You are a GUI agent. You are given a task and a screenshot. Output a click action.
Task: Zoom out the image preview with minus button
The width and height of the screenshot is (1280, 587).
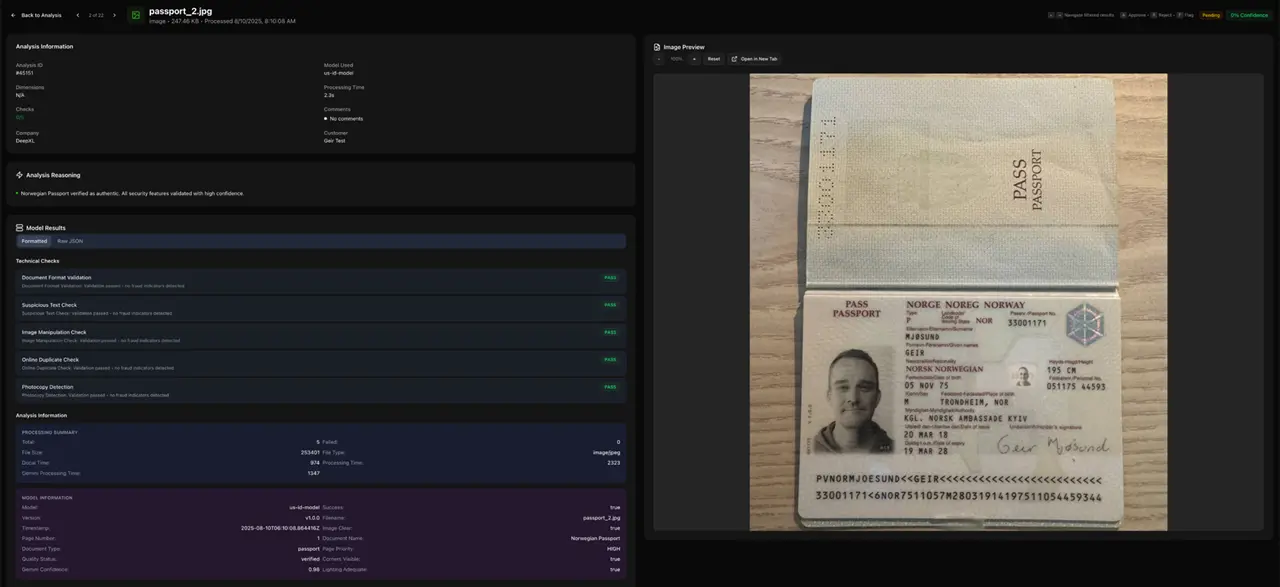click(659, 59)
